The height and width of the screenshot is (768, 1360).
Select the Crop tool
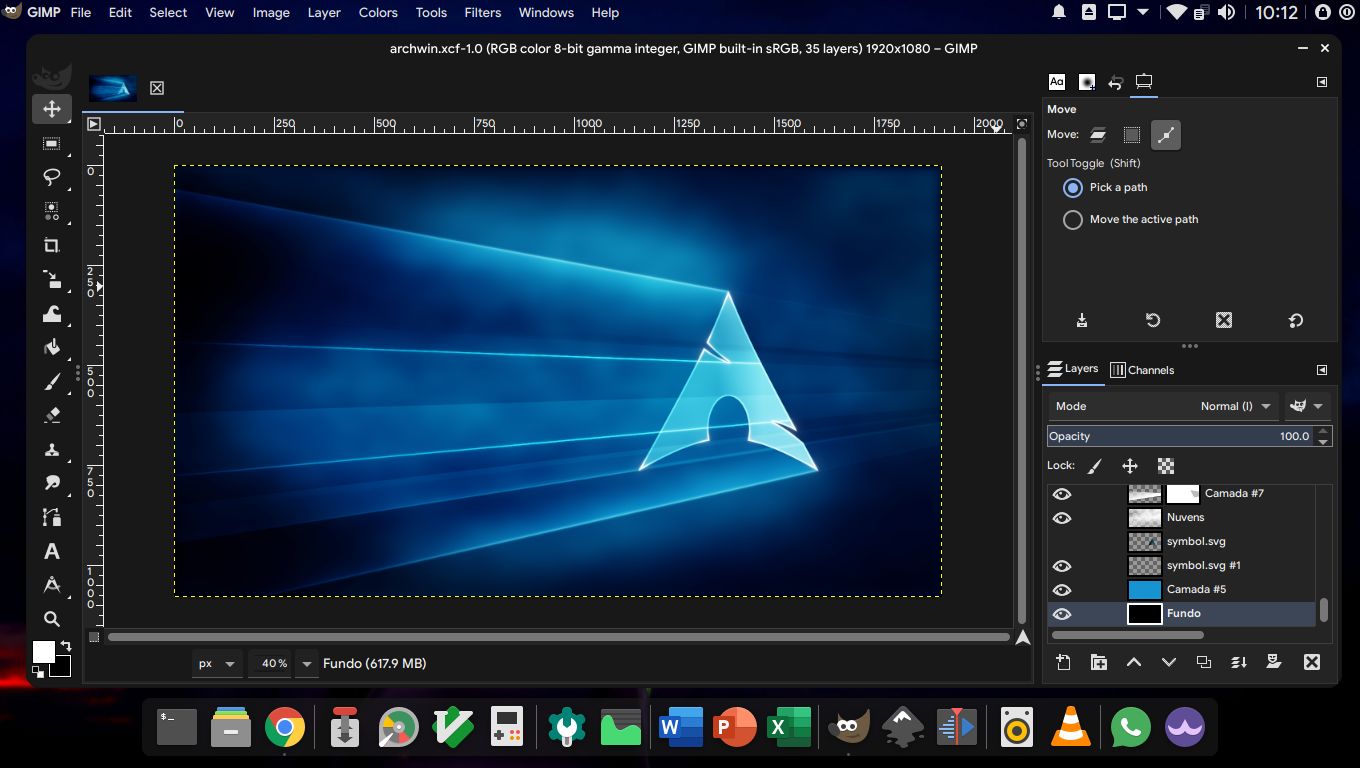click(x=52, y=245)
